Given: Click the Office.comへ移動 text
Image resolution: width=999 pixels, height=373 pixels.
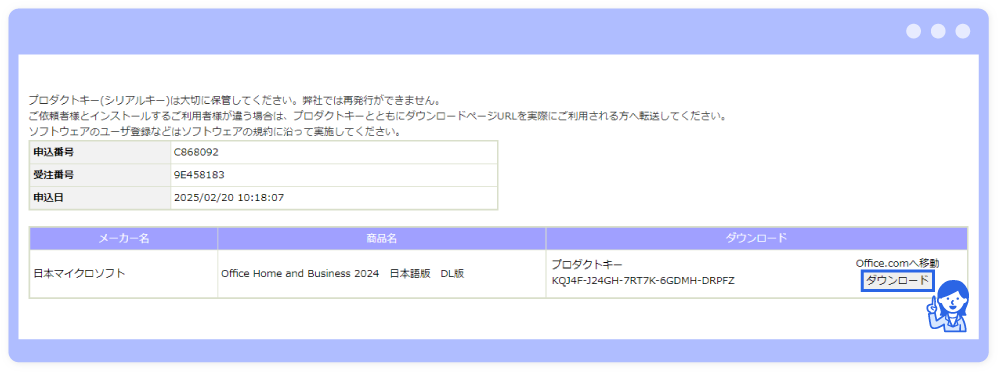Looking at the screenshot, I should pyautogui.click(x=897, y=263).
